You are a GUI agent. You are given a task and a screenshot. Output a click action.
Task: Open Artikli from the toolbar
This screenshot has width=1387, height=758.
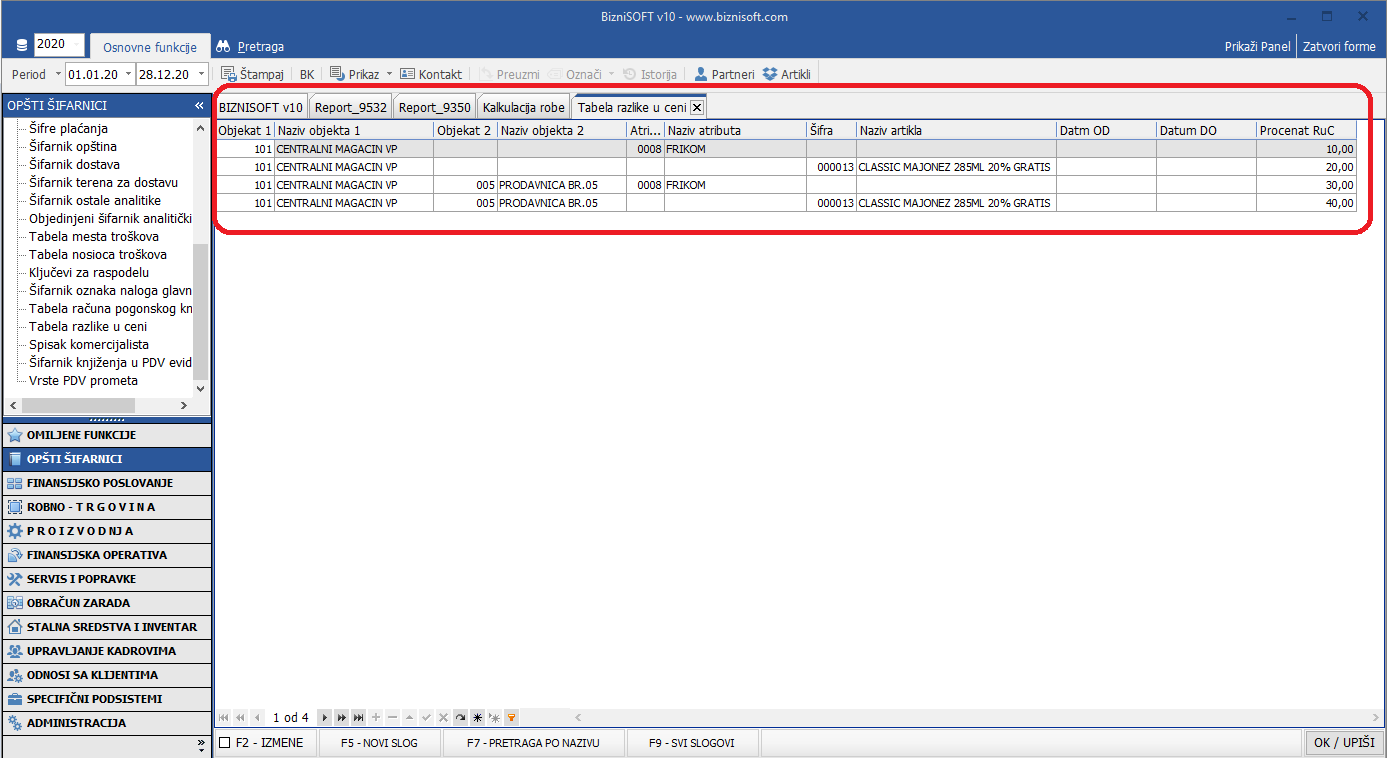pos(786,74)
